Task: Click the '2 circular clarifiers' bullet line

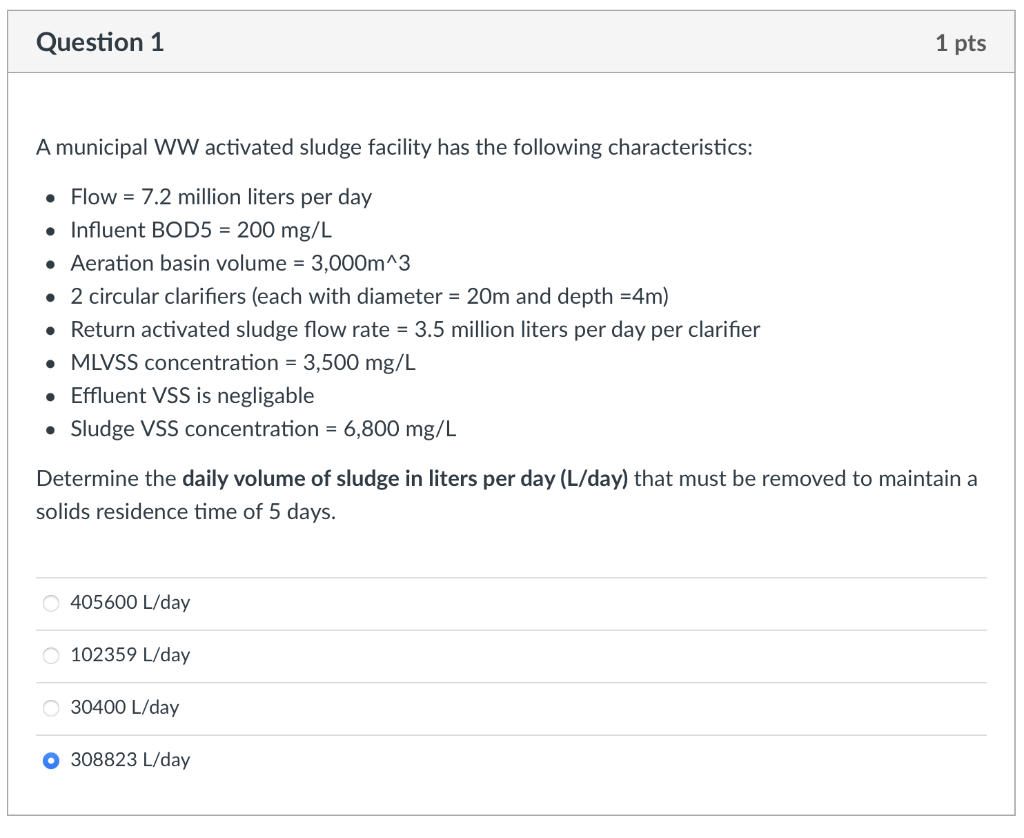Action: 370,297
